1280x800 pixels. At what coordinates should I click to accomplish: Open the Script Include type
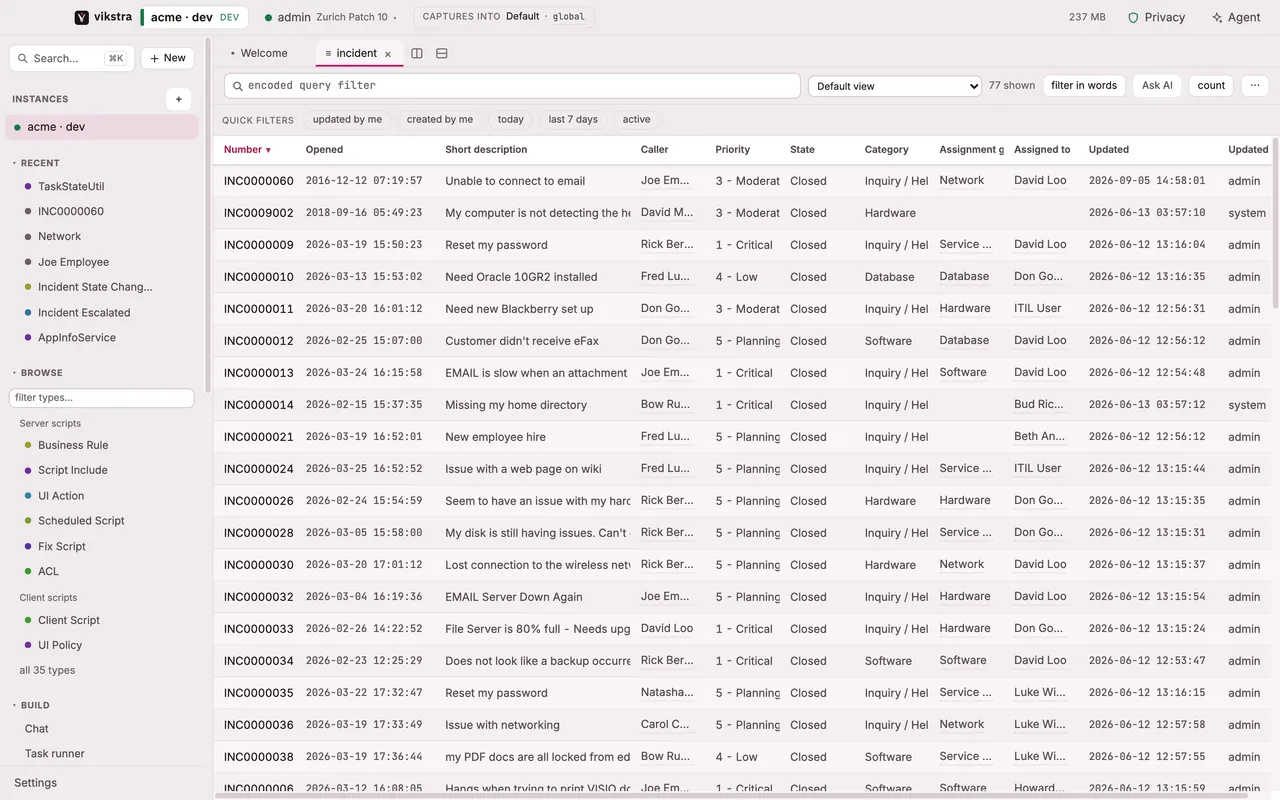[x=73, y=470]
